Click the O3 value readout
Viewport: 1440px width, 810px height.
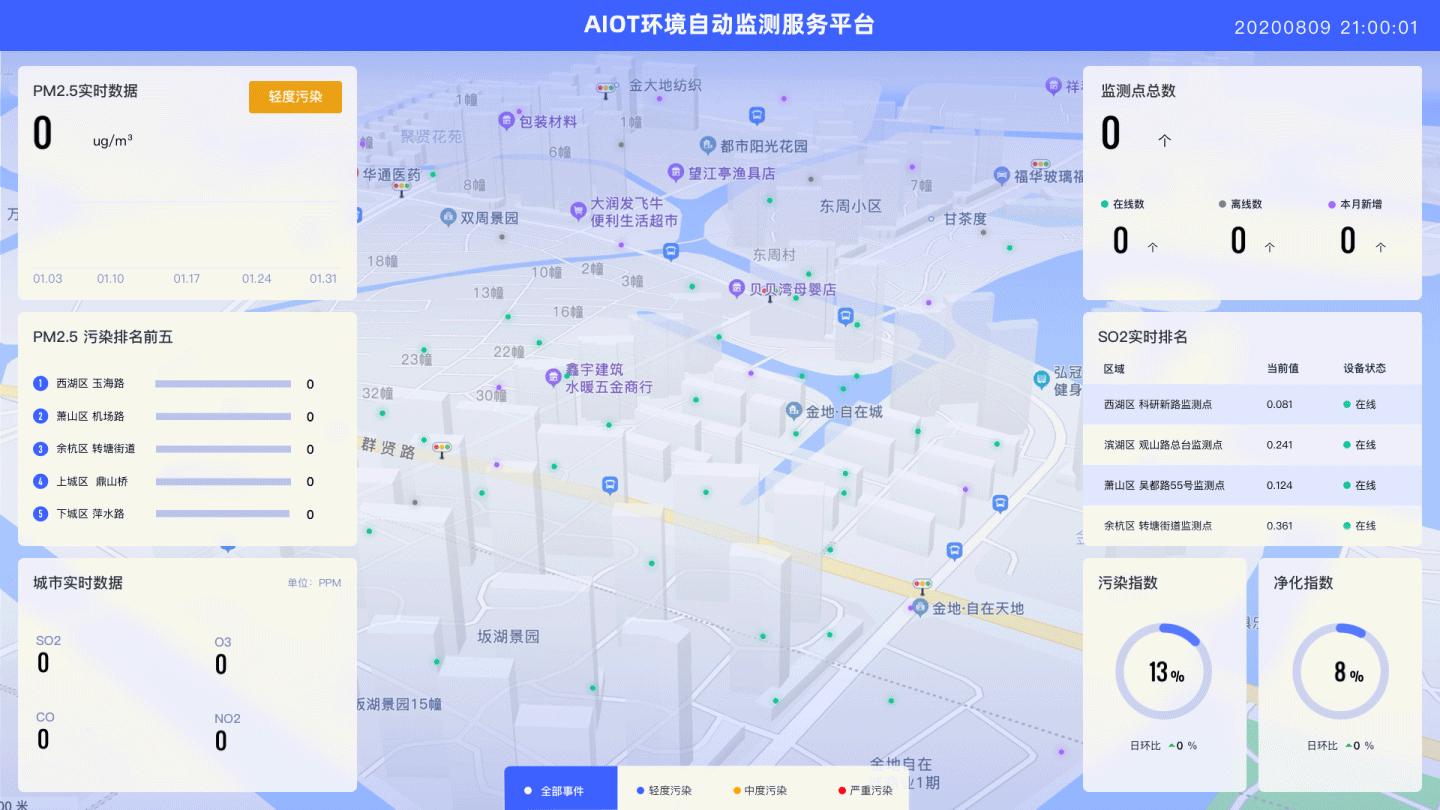221,664
